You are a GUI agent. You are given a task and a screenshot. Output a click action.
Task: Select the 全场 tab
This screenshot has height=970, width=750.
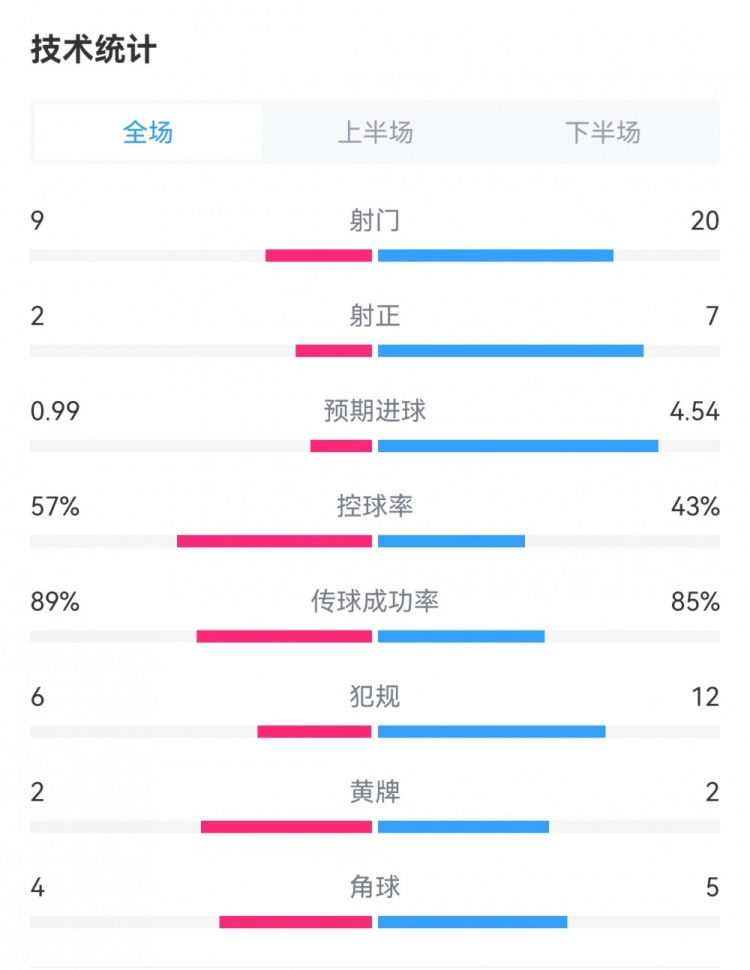click(x=148, y=132)
